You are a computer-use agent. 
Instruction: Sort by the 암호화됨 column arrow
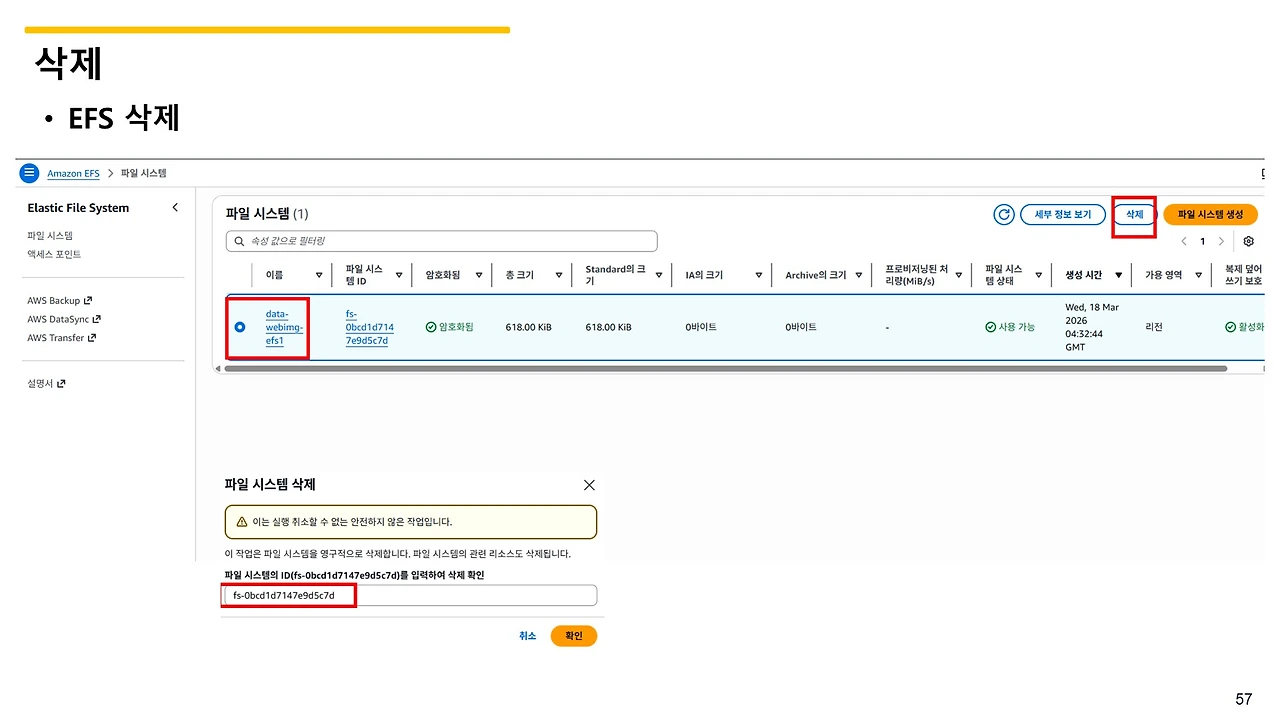[x=478, y=275]
